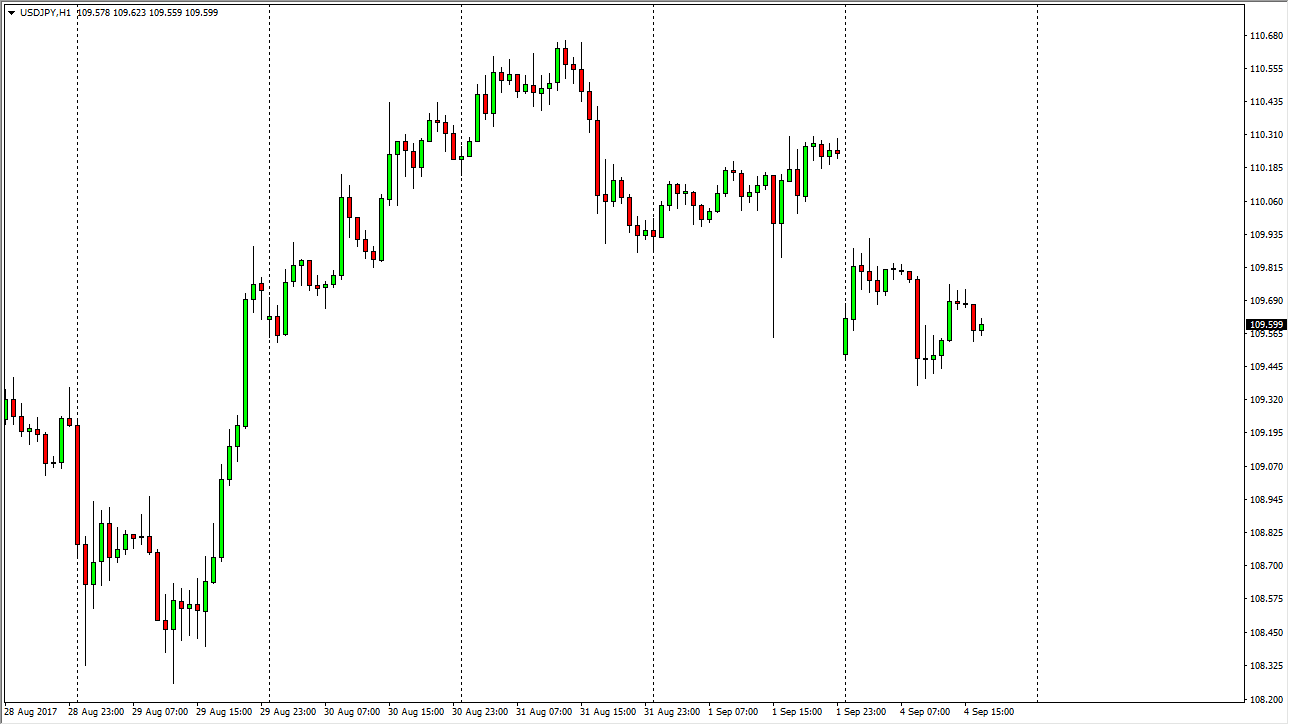
Task: Click the 109.070 price axis label
Action: [1265, 466]
